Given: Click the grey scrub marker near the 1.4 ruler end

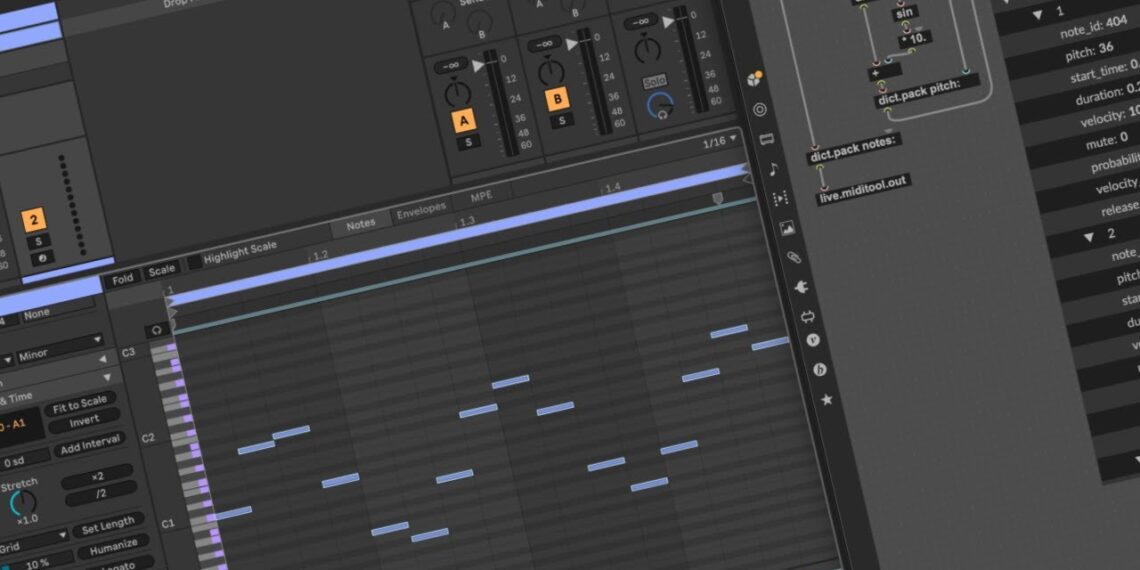Looking at the screenshot, I should click(x=718, y=198).
